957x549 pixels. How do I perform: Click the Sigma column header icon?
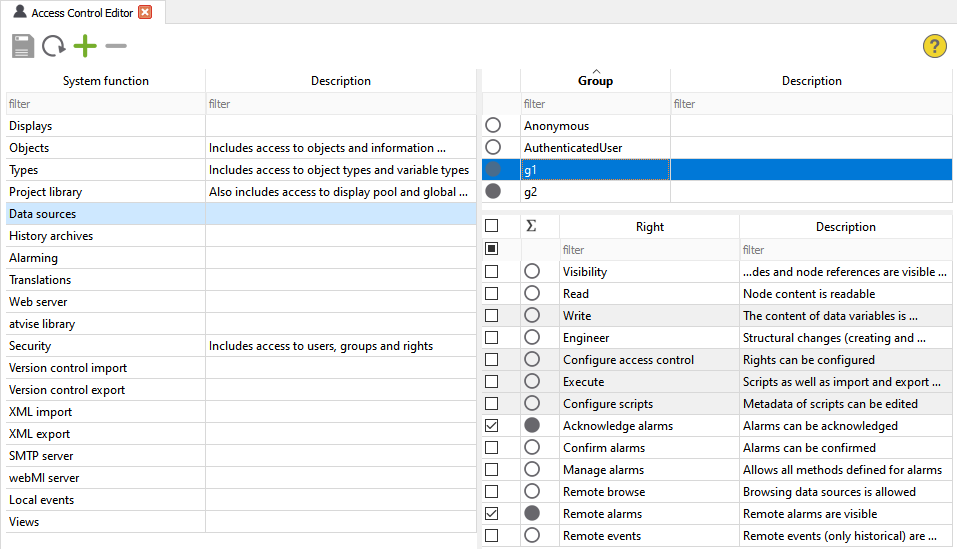pos(531,227)
